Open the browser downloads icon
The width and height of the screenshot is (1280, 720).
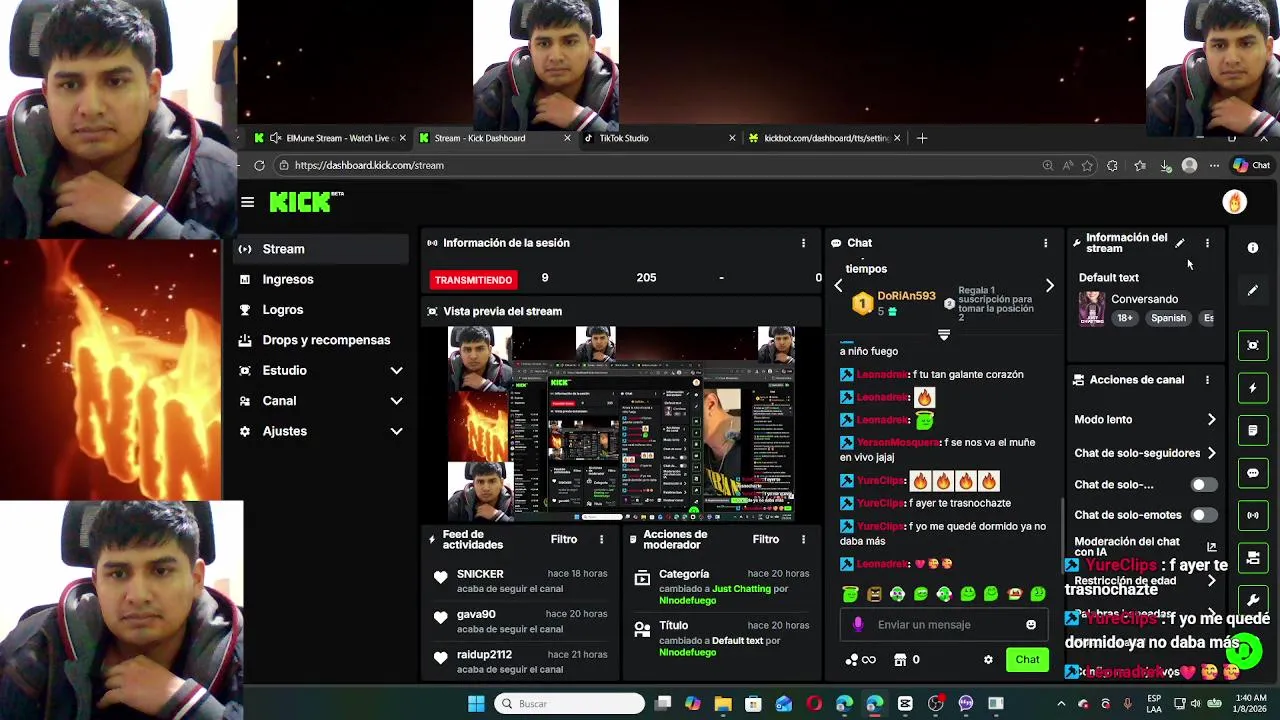click(1166, 165)
